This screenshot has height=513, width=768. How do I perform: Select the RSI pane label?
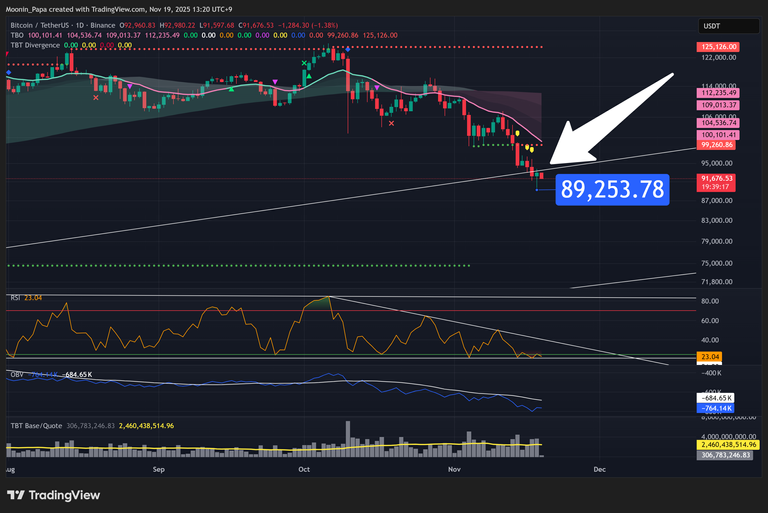coord(16,296)
